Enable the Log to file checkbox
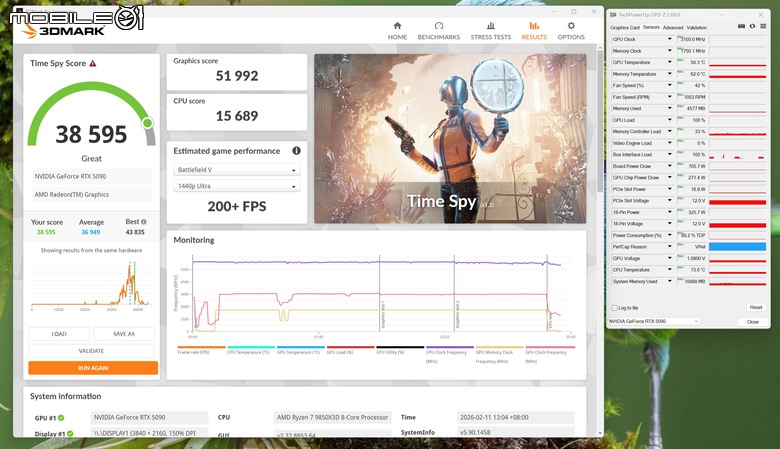780x449 pixels. [x=614, y=308]
